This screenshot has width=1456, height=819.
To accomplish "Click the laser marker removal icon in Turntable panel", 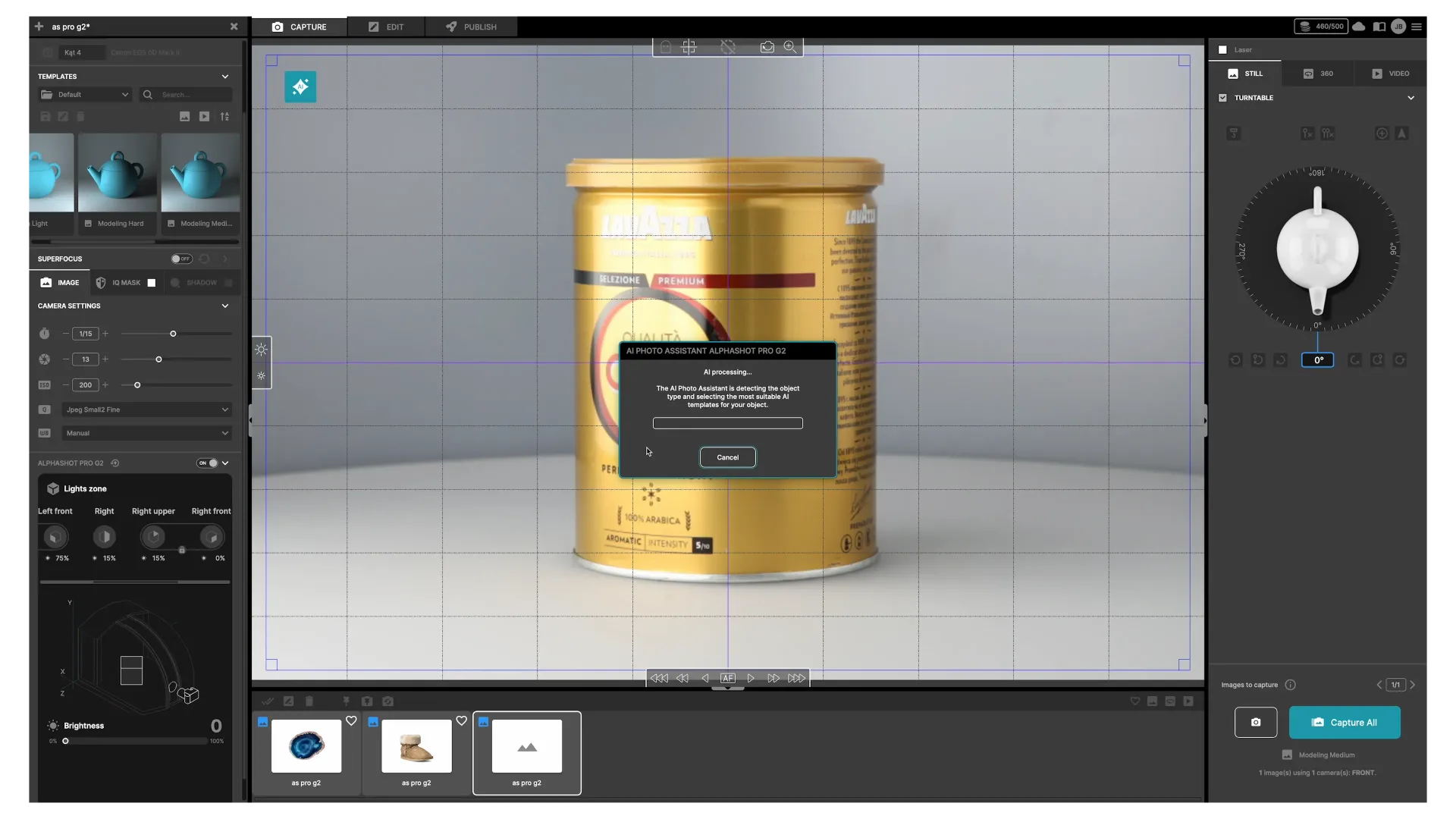I will point(1307,133).
